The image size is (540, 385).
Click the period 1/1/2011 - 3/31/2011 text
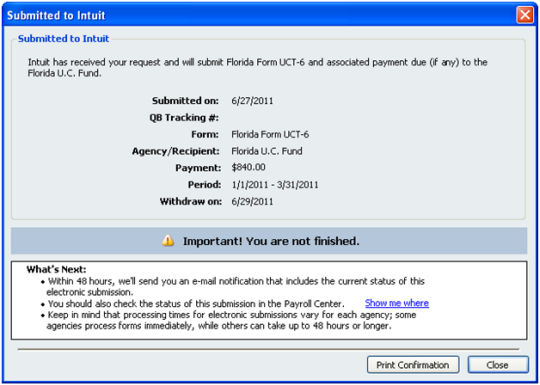coord(275,185)
